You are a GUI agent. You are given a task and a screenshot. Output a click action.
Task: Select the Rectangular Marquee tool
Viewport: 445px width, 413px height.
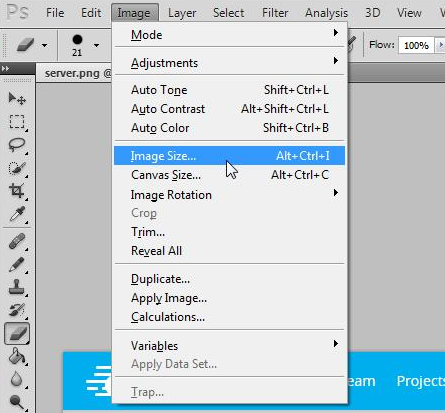(17, 122)
